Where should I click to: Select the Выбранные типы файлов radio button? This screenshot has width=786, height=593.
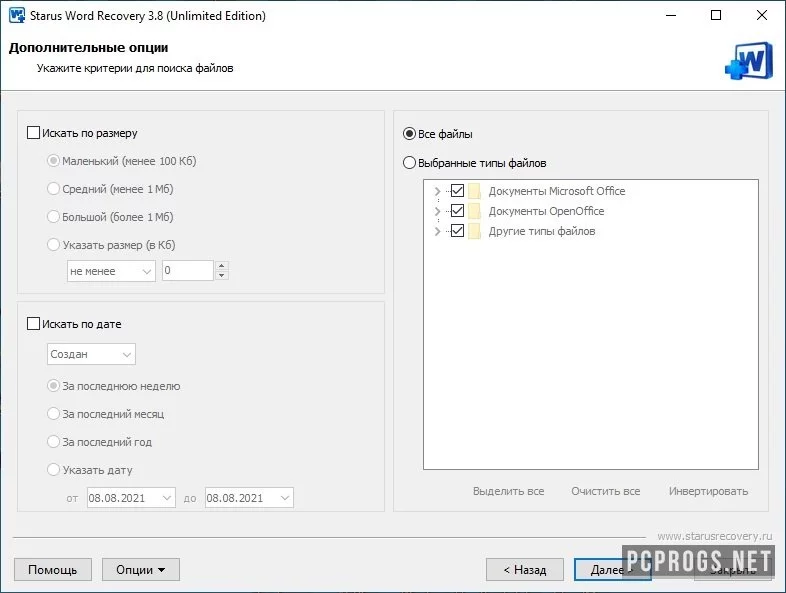pos(410,163)
